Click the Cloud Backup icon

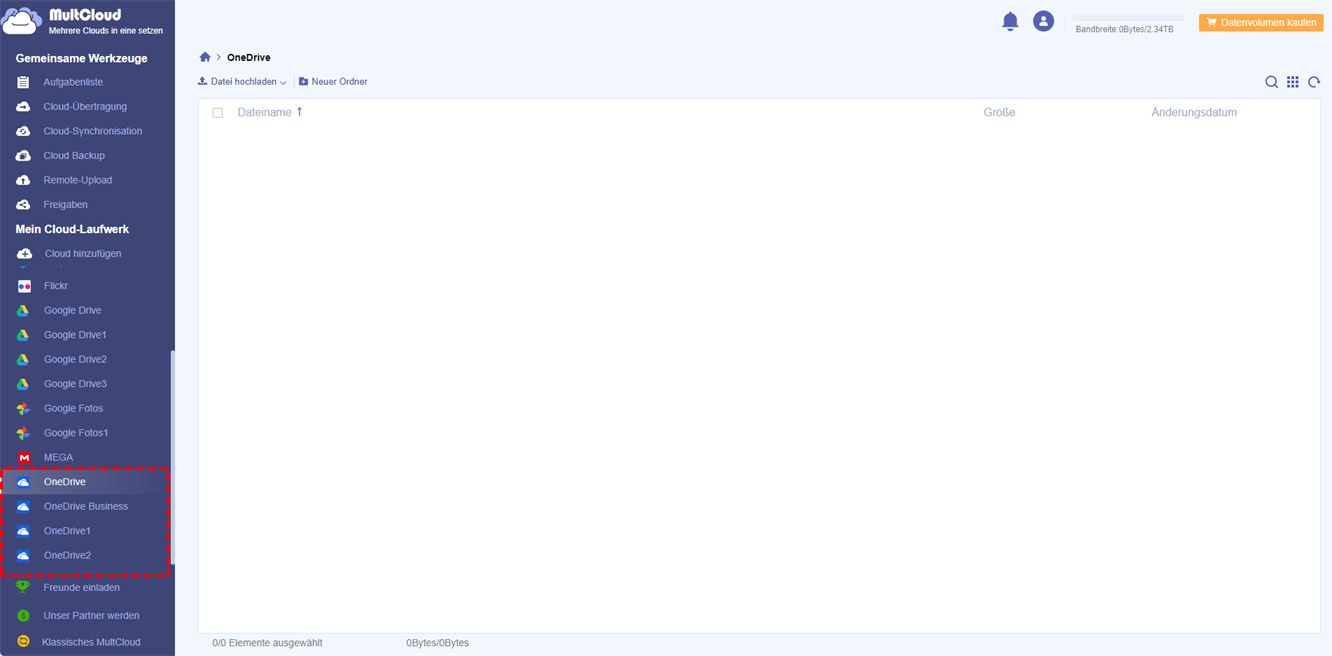pyautogui.click(x=23, y=155)
